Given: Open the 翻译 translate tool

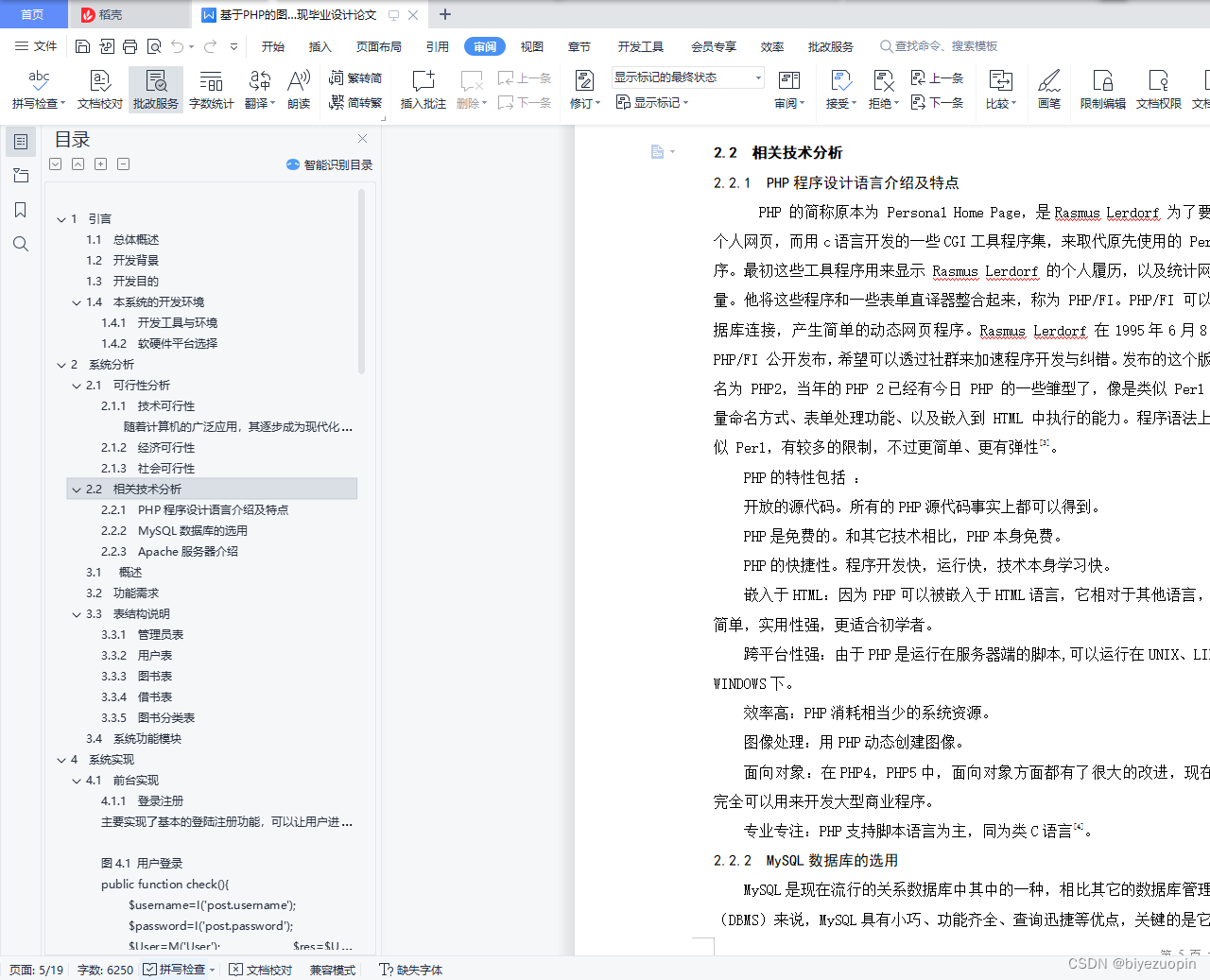Looking at the screenshot, I should coord(260,90).
